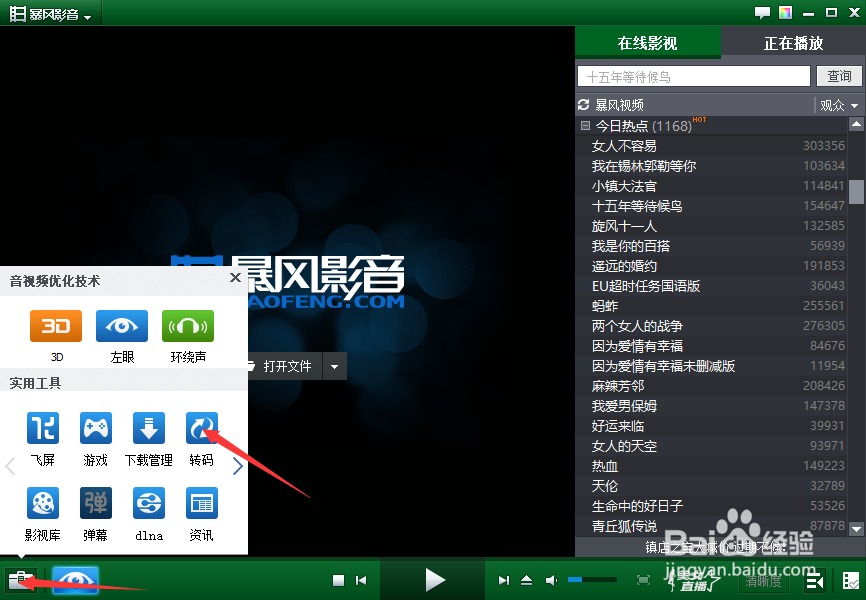
Task: Select 女人的天空 from the list
Action: [711, 445]
